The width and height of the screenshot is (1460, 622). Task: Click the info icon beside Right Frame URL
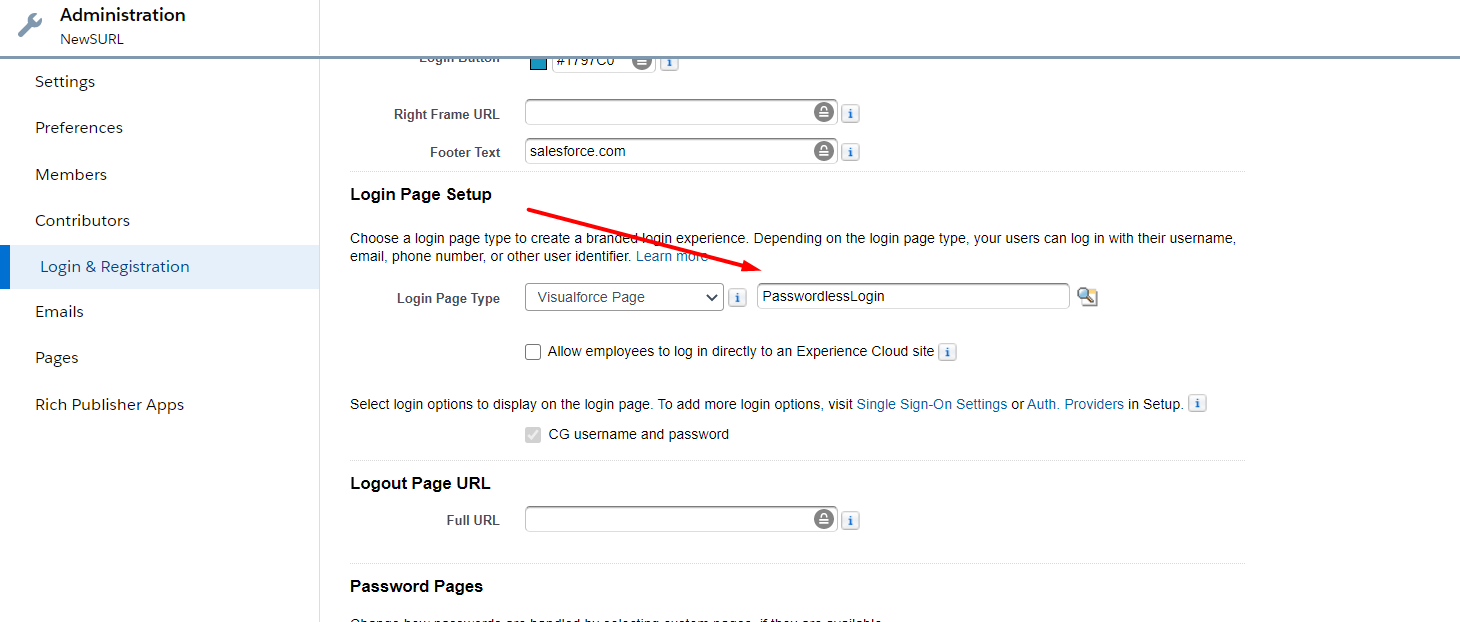[850, 114]
